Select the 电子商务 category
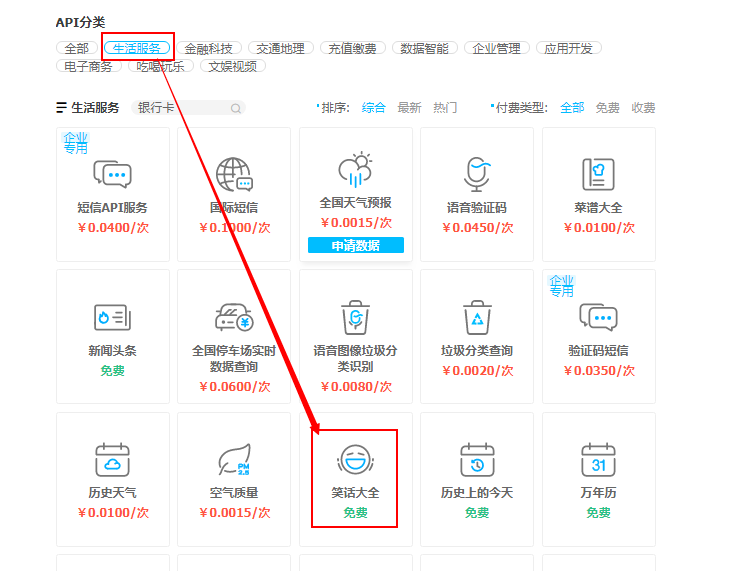 (88, 66)
